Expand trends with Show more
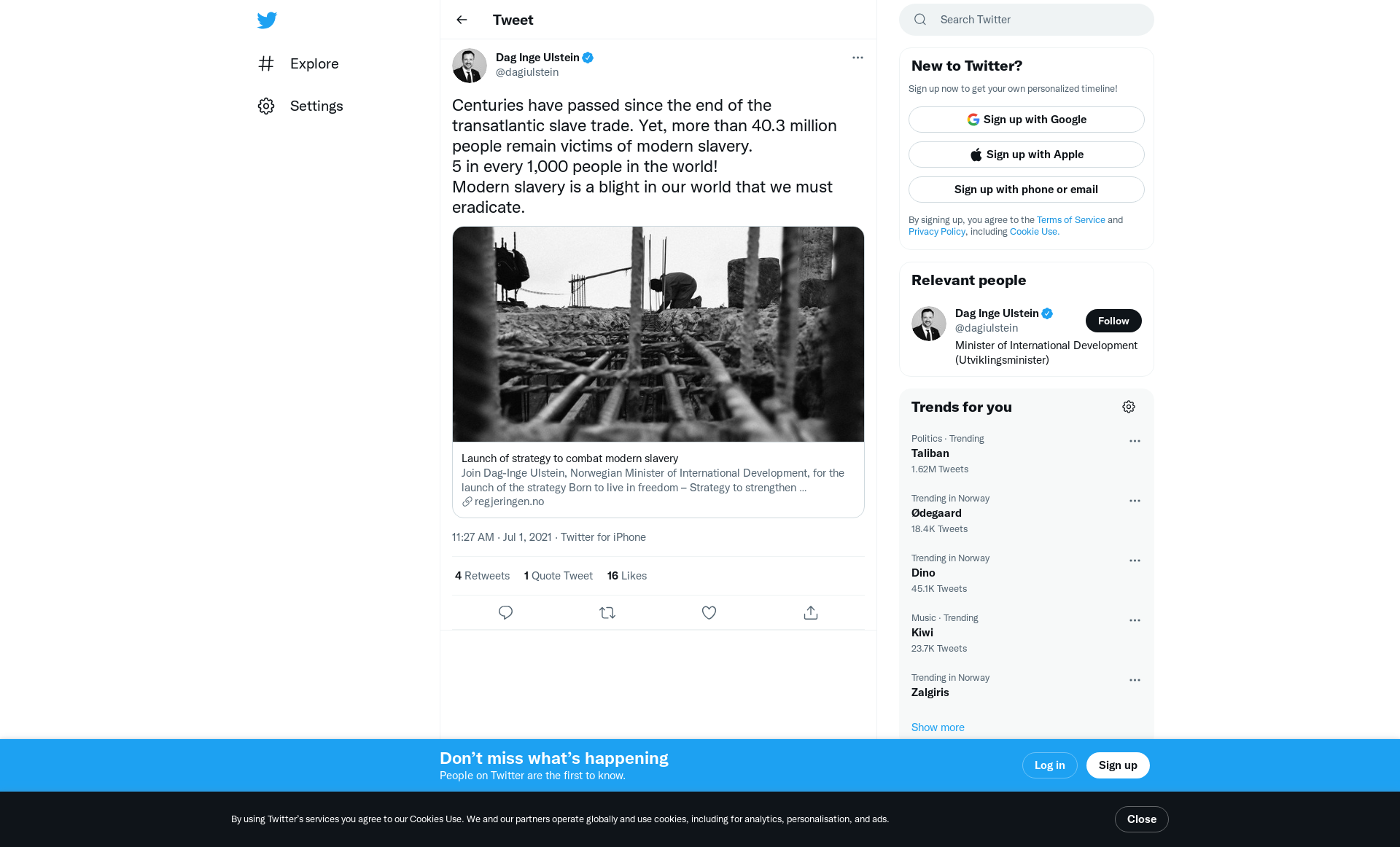The image size is (1400, 847). tap(938, 727)
